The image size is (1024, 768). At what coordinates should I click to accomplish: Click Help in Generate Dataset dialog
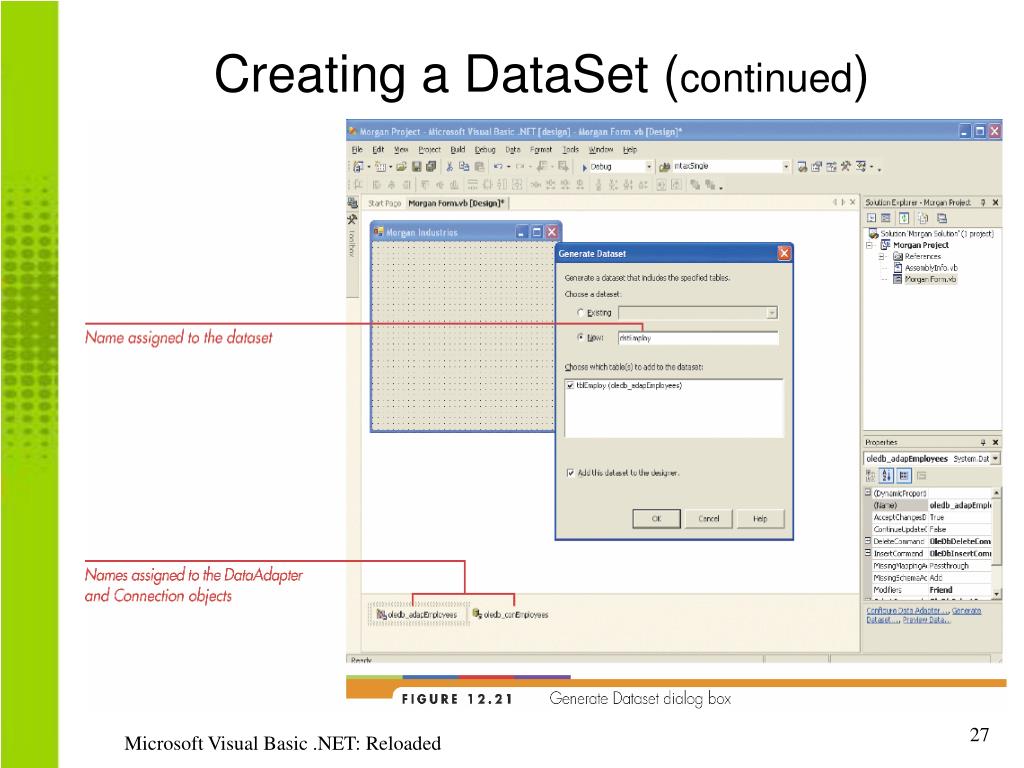[760, 519]
